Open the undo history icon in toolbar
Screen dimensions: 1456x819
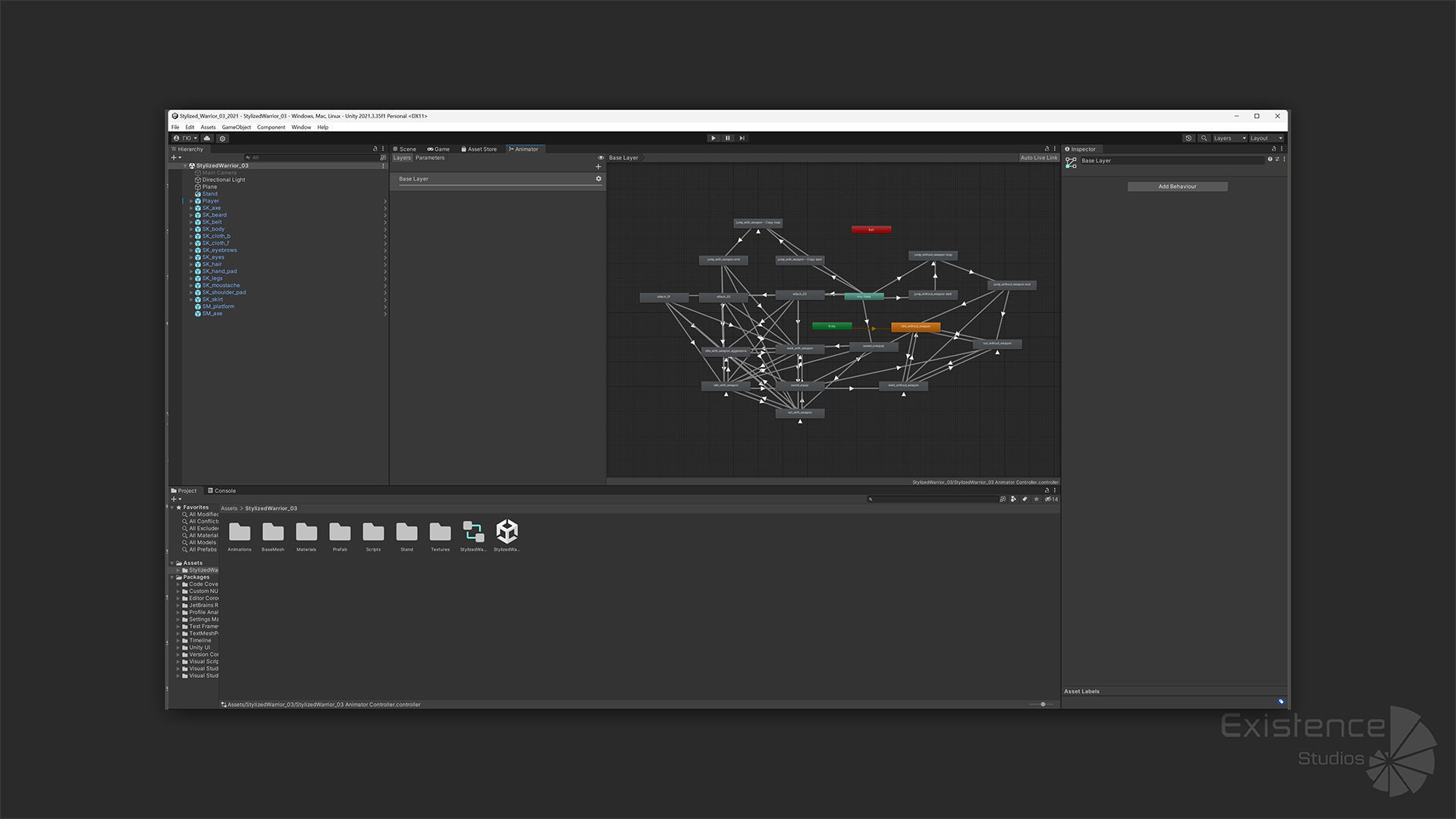pos(1188,138)
